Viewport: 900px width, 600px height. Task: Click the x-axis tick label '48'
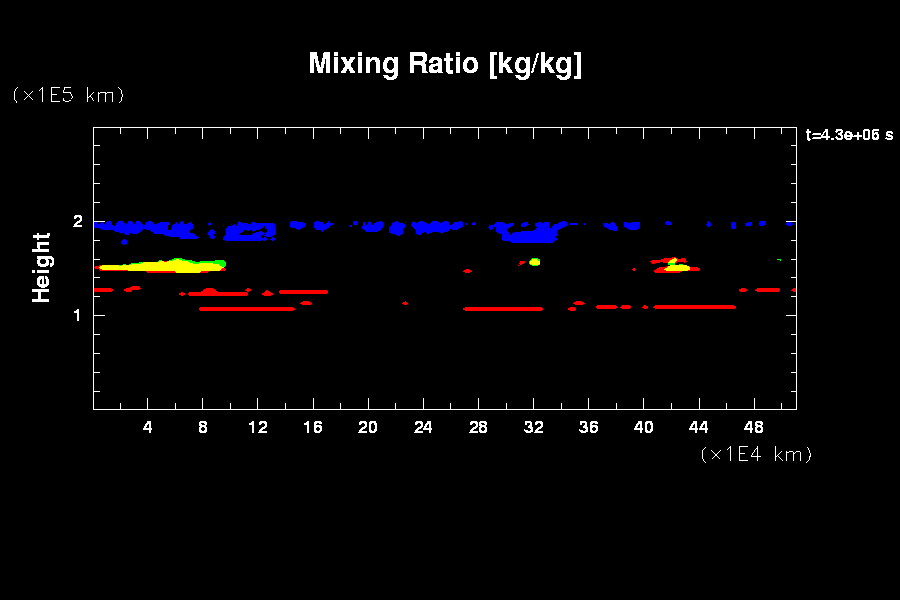point(753,427)
